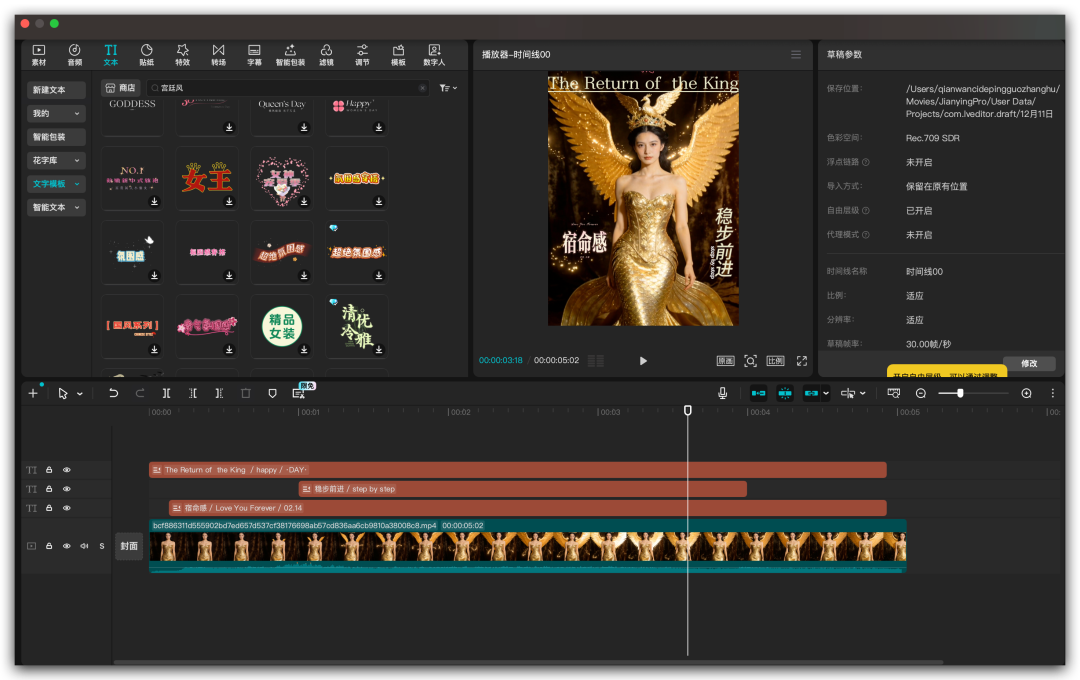Download the 女王 text template
Viewport: 1080px width, 680px height.
229,201
